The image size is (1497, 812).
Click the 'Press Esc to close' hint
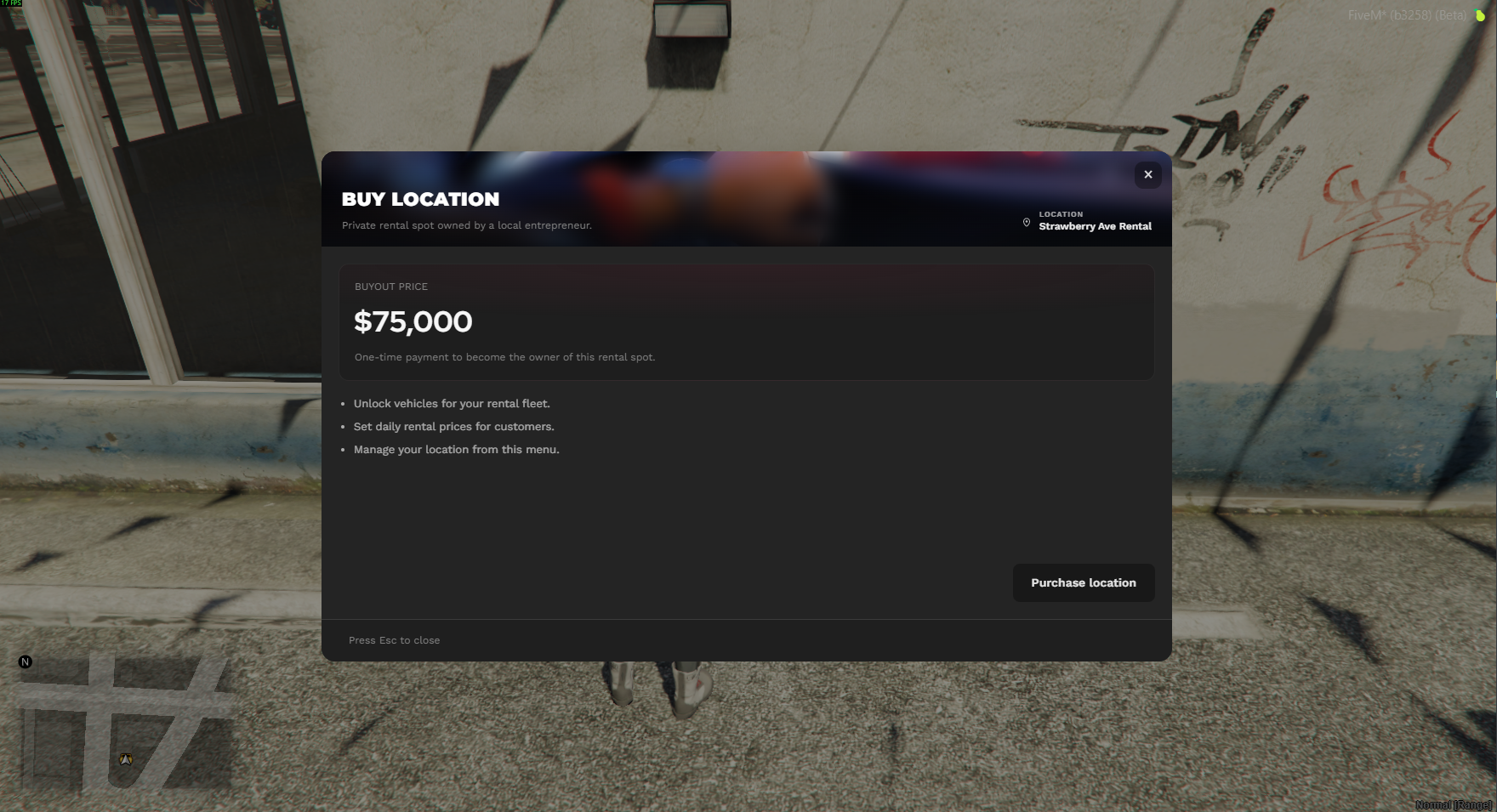point(394,640)
